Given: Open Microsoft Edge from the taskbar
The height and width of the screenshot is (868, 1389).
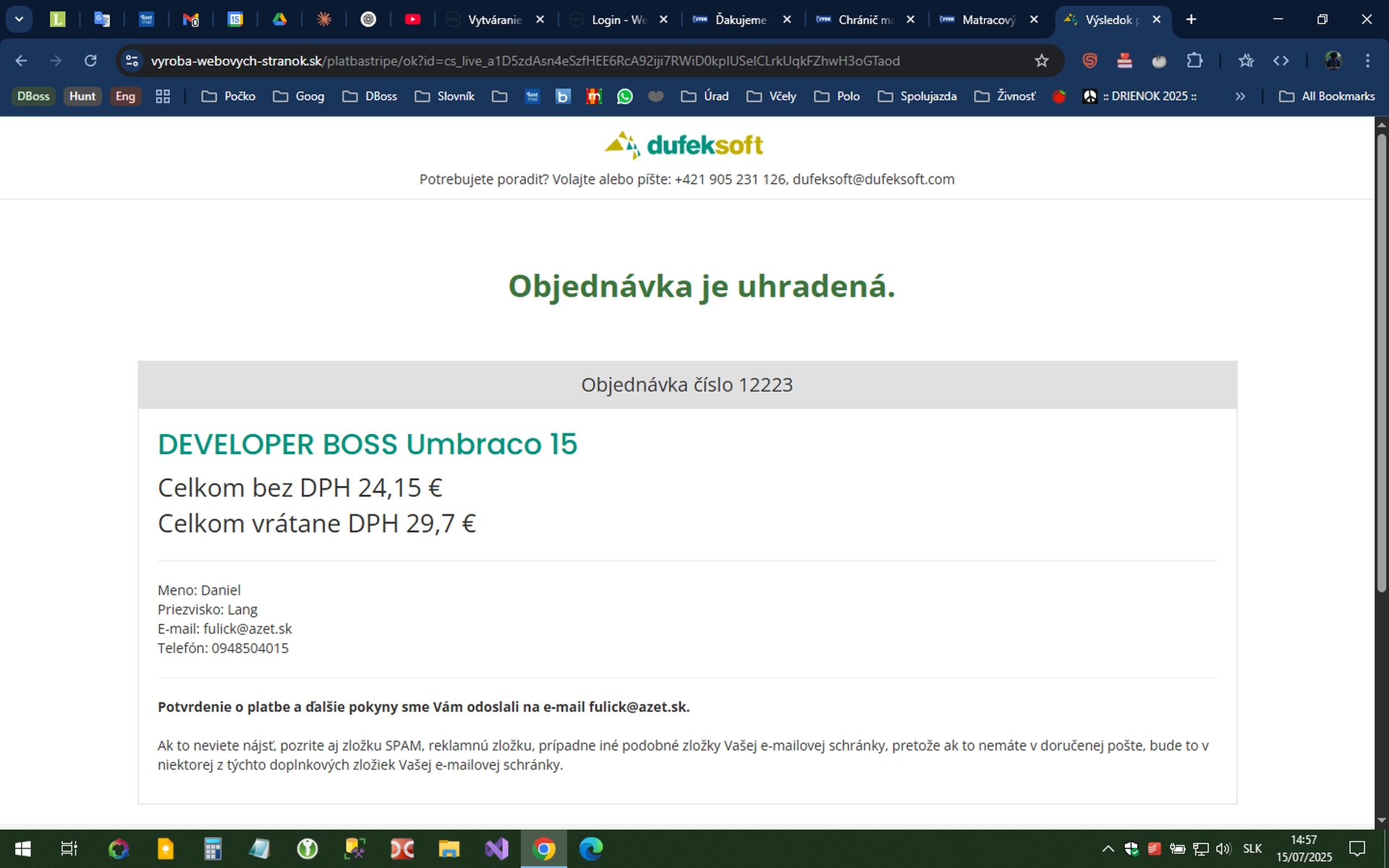Looking at the screenshot, I should (590, 848).
